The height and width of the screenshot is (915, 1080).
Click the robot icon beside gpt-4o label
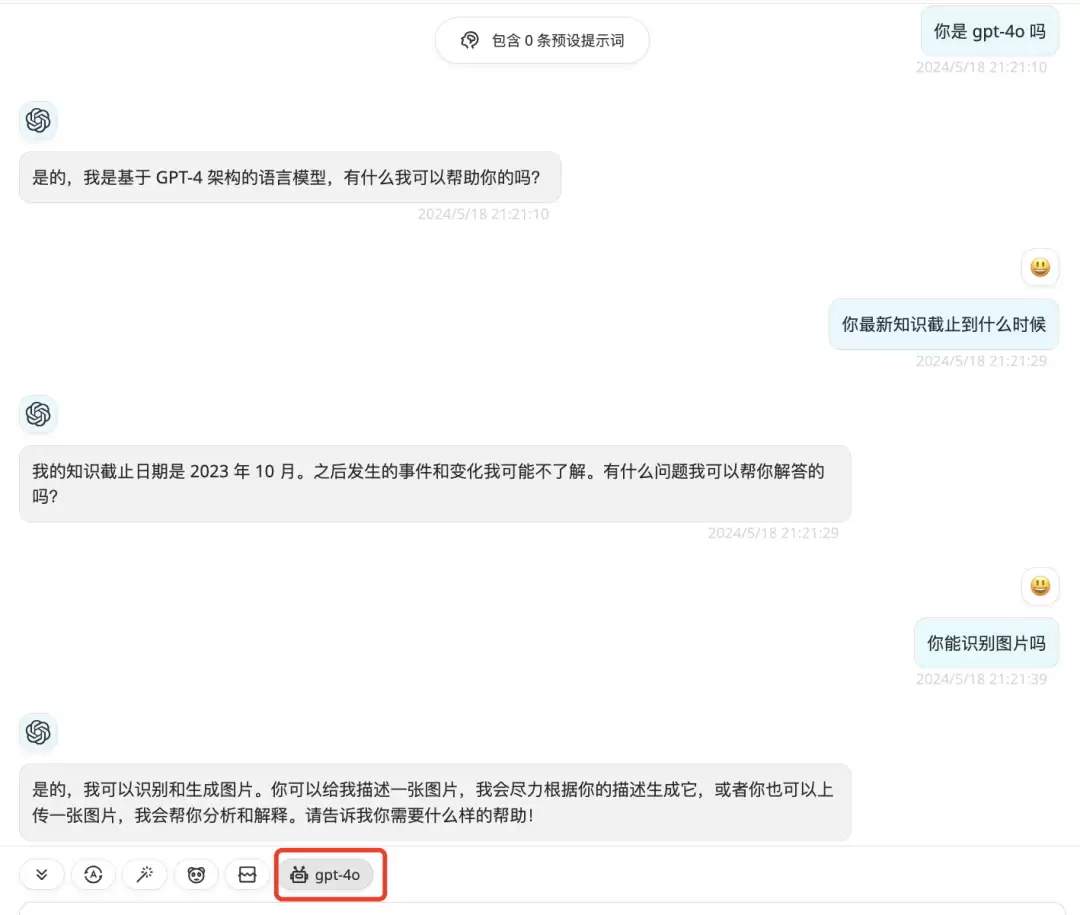point(299,875)
